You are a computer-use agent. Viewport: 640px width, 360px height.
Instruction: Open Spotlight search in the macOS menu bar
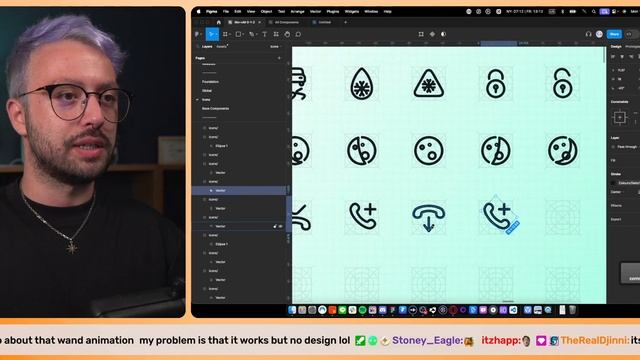click(x=593, y=11)
